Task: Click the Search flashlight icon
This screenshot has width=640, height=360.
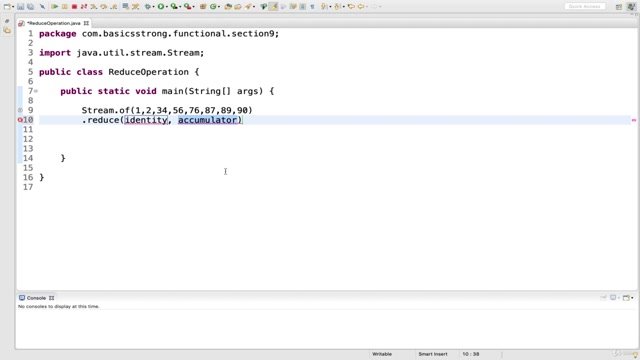Action: (248, 7)
